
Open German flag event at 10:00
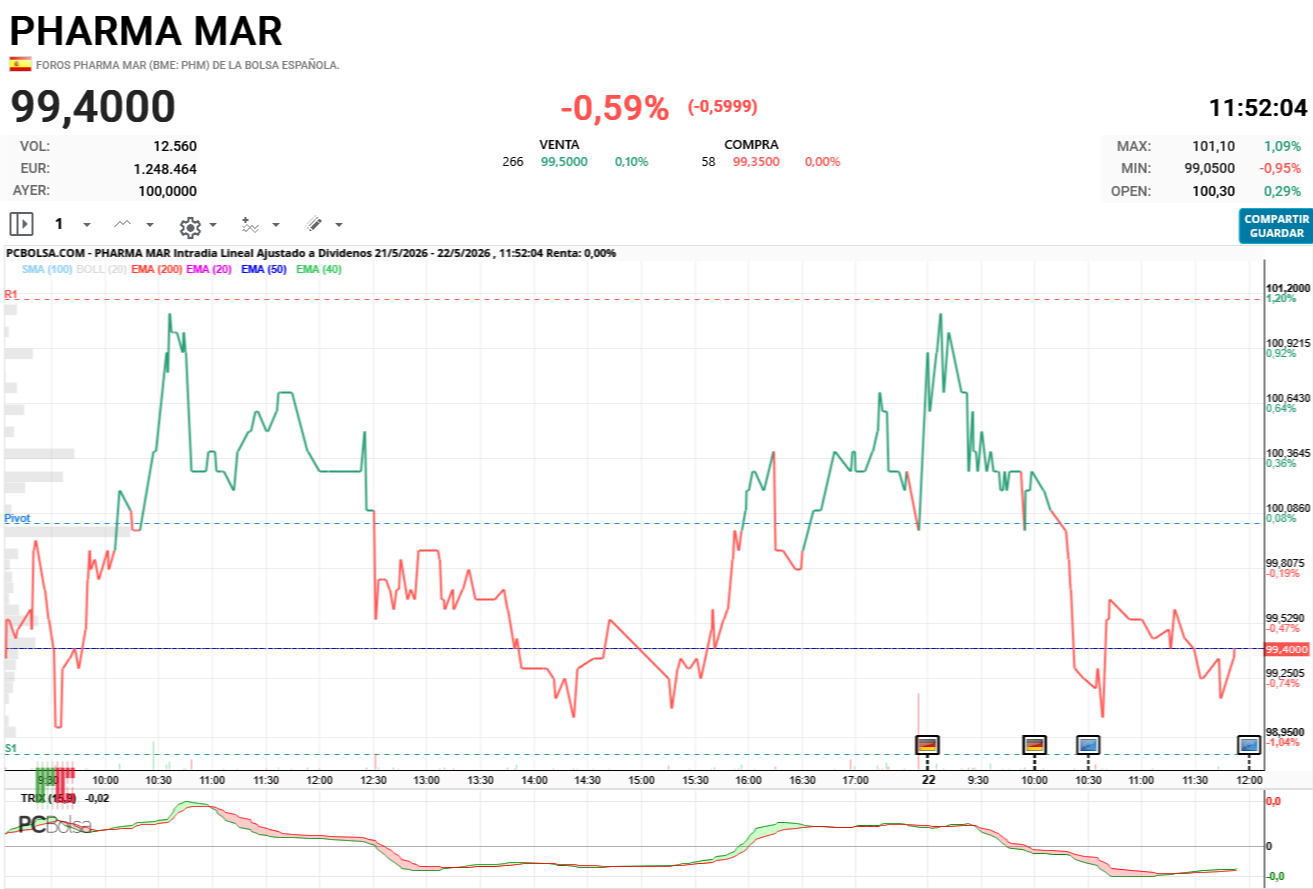[x=1034, y=744]
